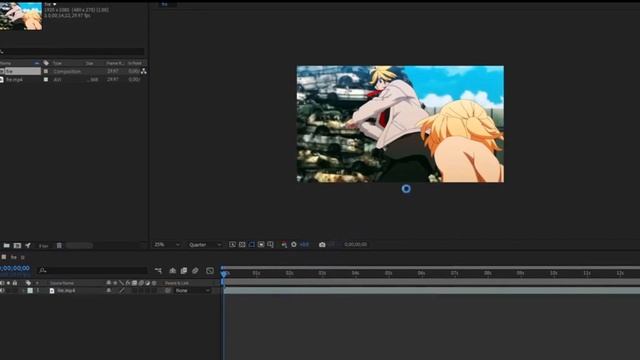Toggle Hide Shy Layers switch in timeline
Viewport: 640px width, 360px height.
[x=173, y=271]
